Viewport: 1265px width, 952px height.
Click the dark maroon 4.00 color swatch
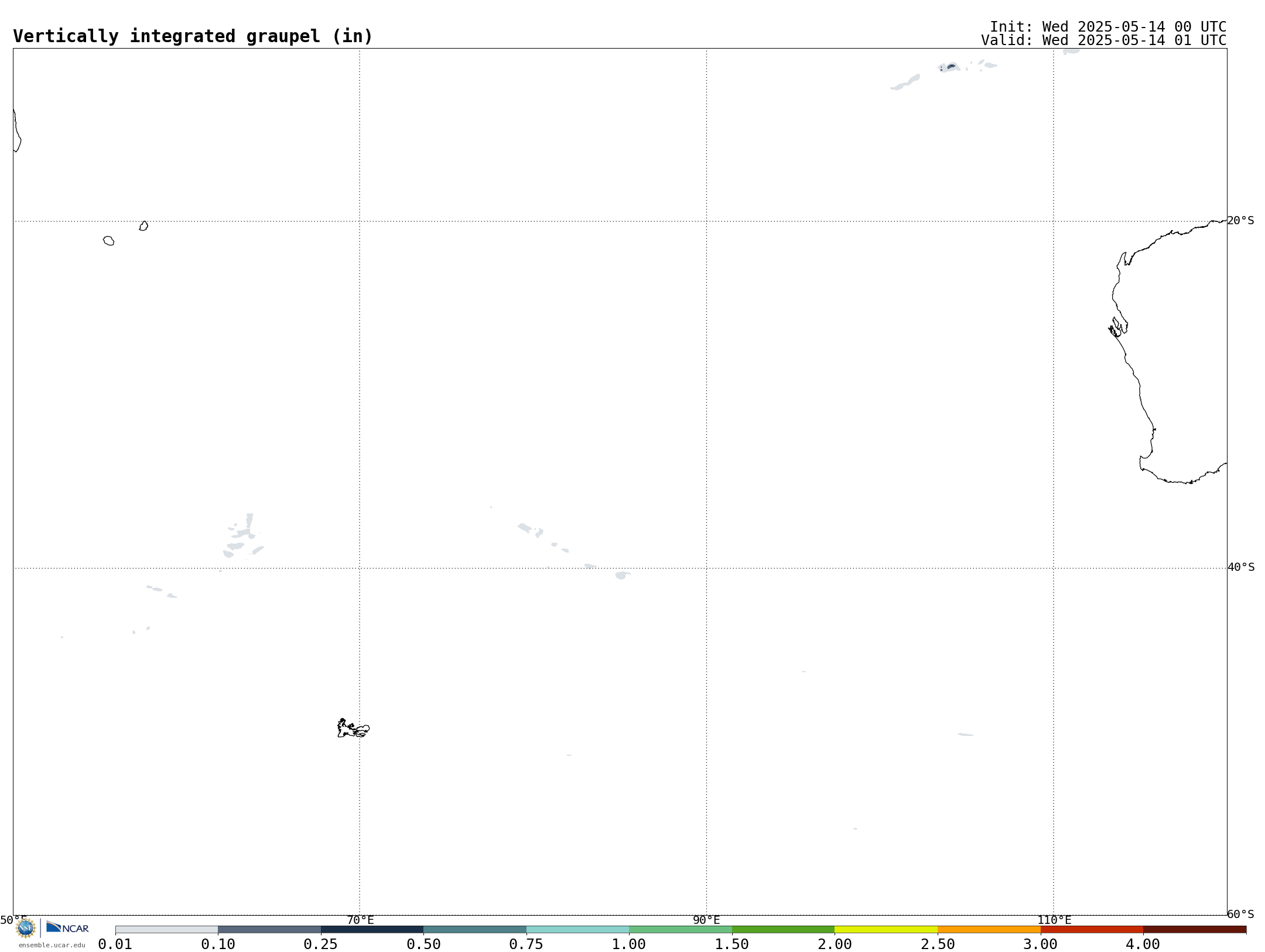[1195, 929]
